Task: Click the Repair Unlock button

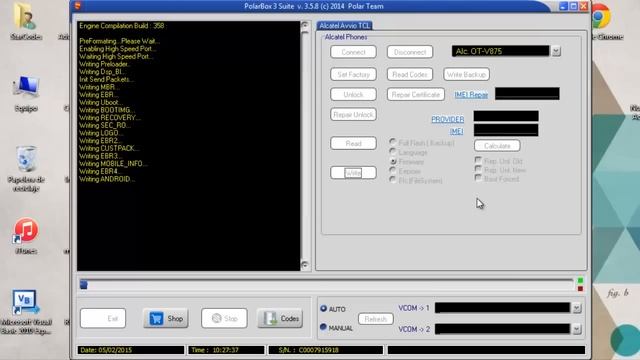Action: (x=353, y=115)
